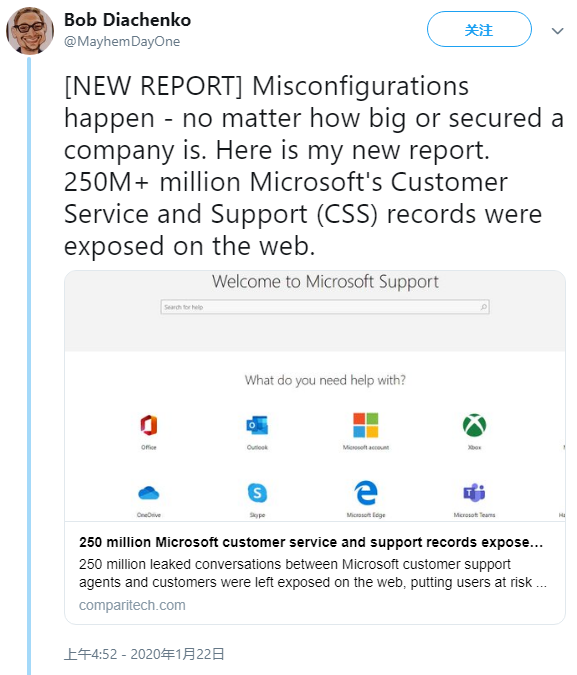The height and width of the screenshot is (675, 577).
Task: Expand the tweet options chevron
Action: 558,31
